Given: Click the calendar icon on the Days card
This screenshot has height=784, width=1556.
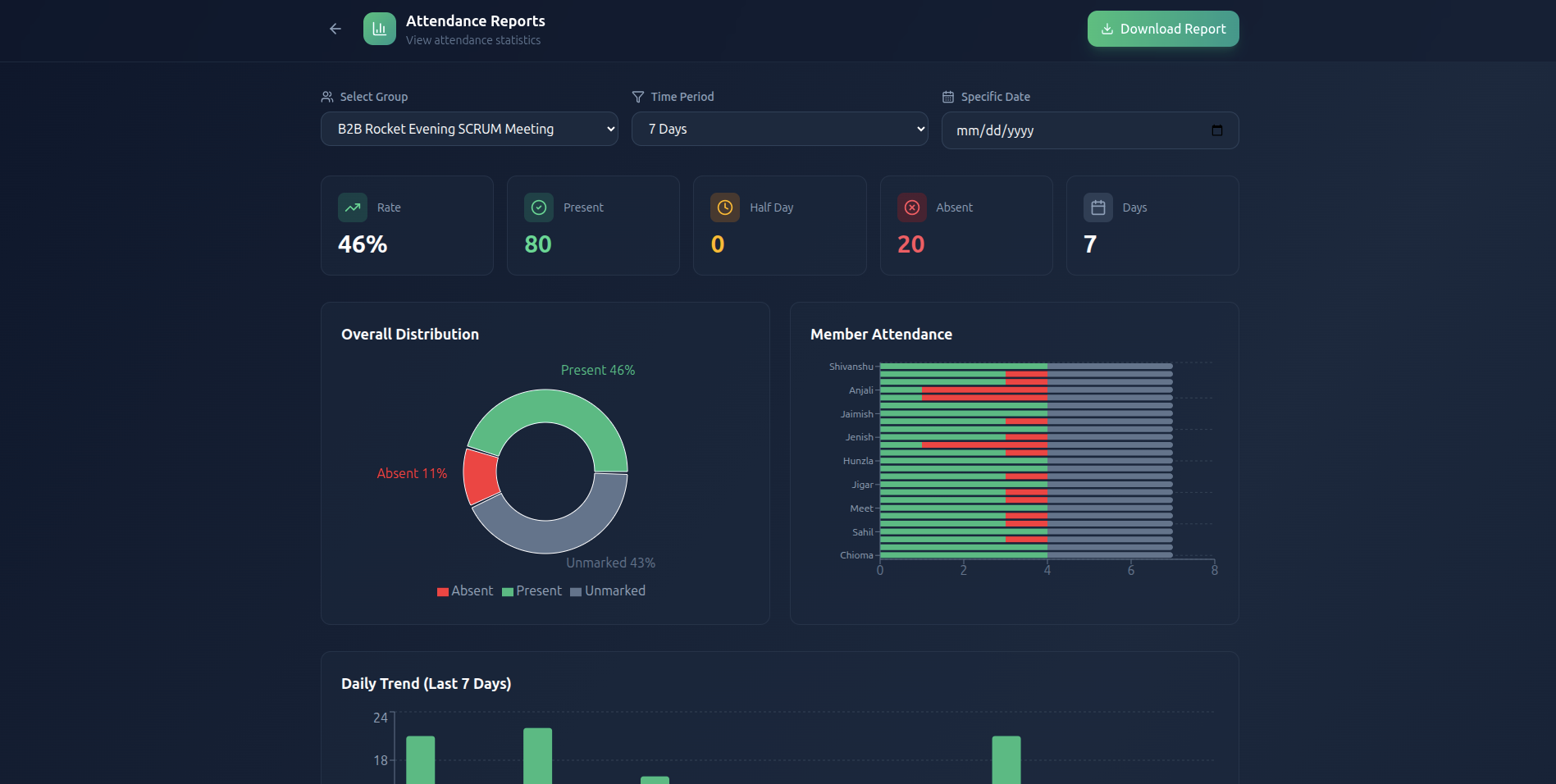Looking at the screenshot, I should (x=1097, y=207).
